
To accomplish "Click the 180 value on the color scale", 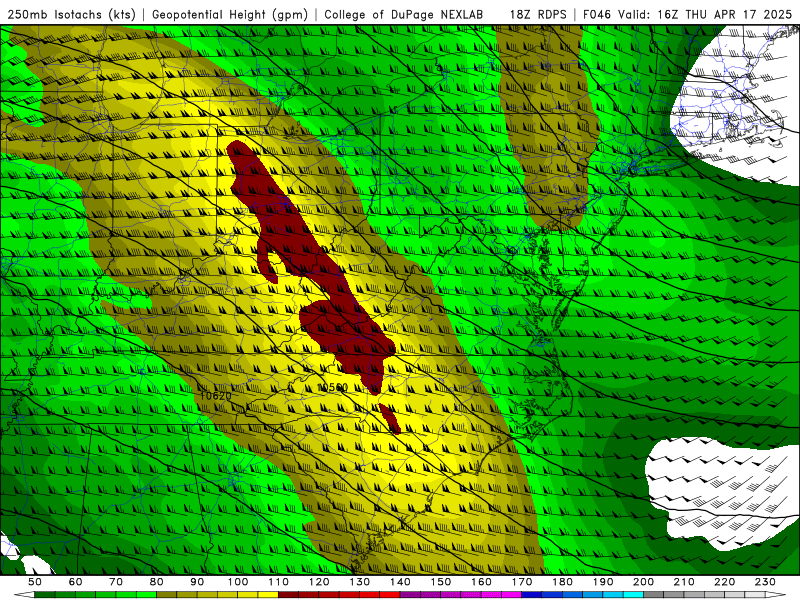I will click(x=562, y=582).
